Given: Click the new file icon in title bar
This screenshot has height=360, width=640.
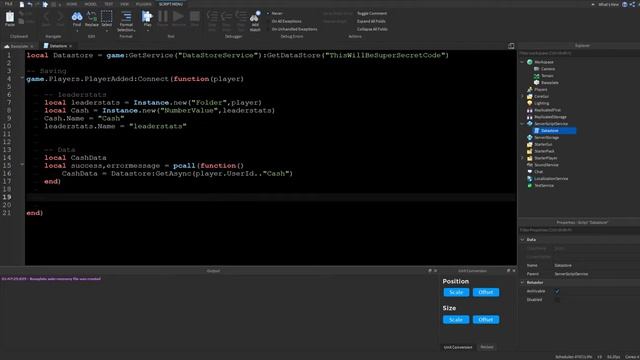Looking at the screenshot, I should point(22,4).
